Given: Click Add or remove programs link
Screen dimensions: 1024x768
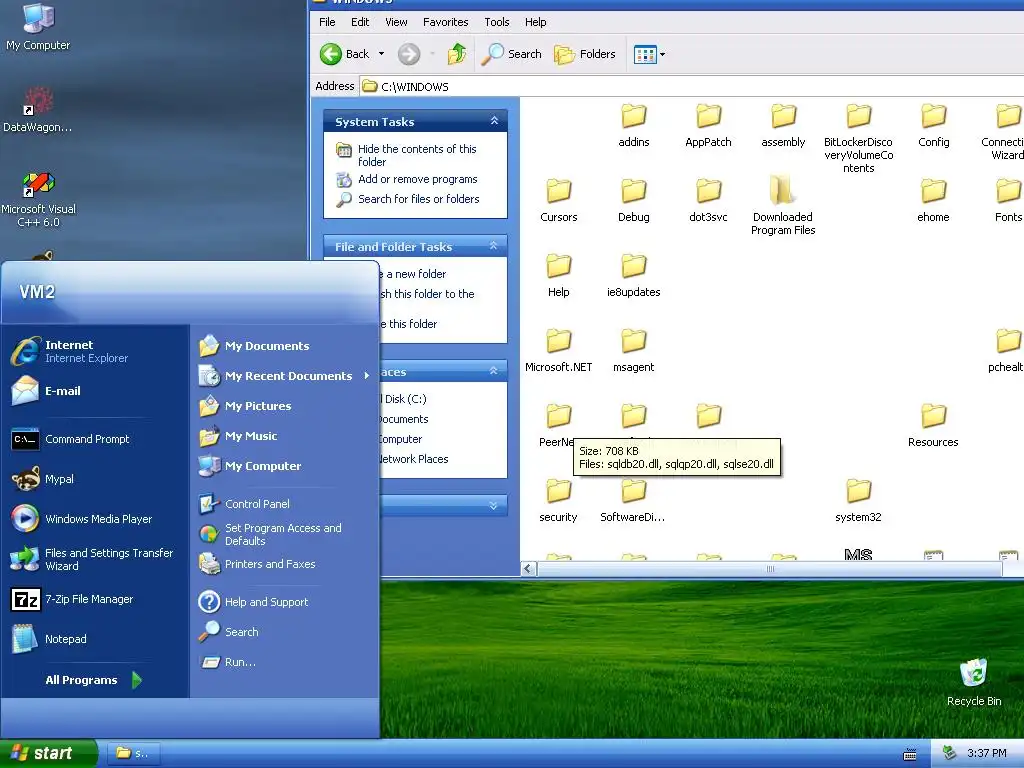Looking at the screenshot, I should click(417, 179).
